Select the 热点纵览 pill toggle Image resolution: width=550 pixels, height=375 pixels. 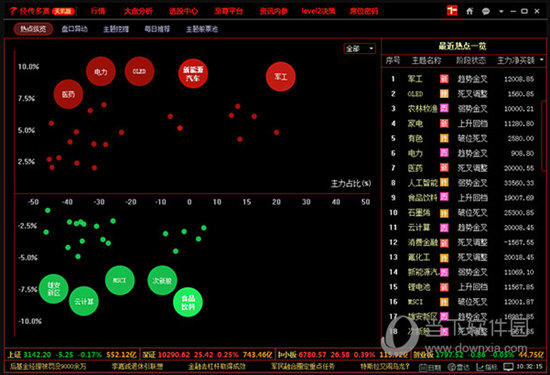pos(33,29)
